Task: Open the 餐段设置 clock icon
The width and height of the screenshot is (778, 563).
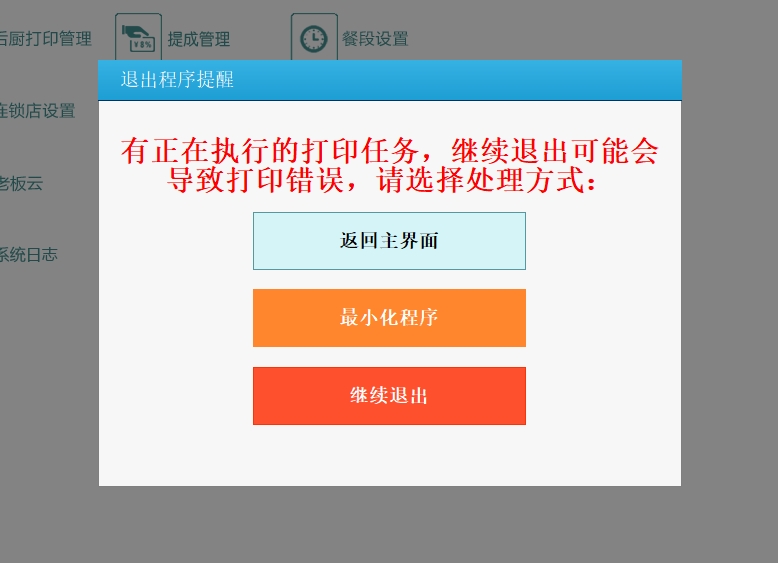Action: (314, 37)
